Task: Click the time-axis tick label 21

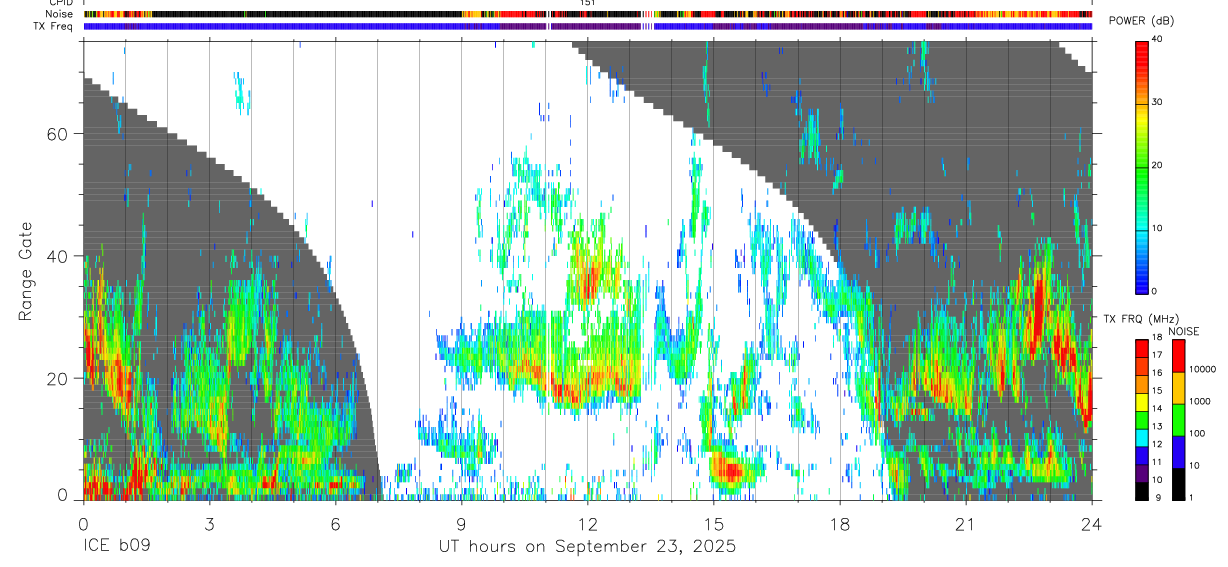Action: 965,524
